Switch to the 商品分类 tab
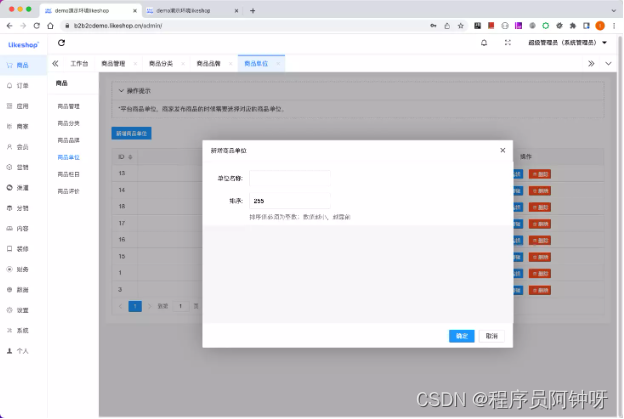Screen dimensions: 624x419 pyautogui.click(x=161, y=64)
